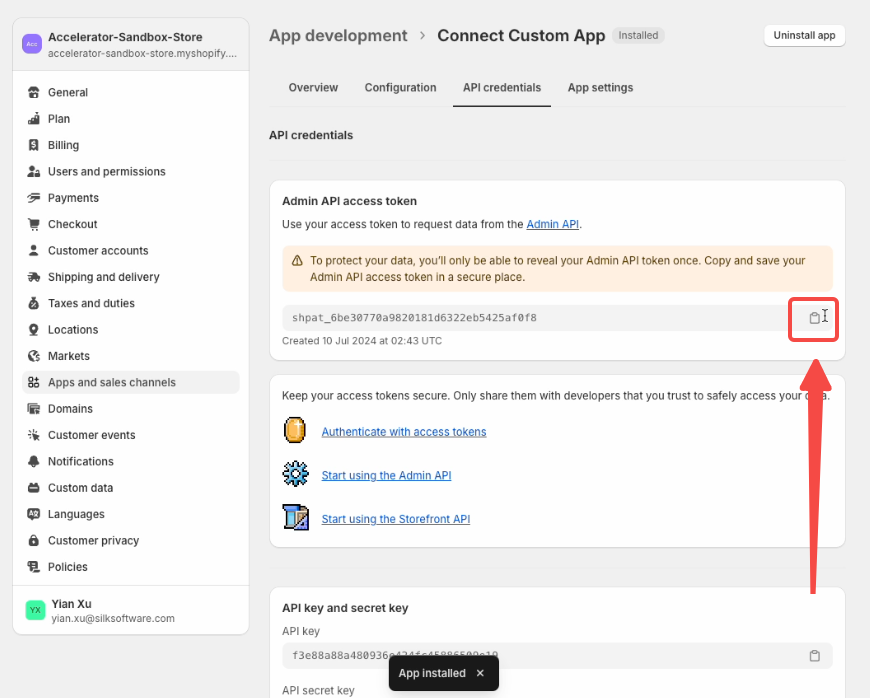870x698 pixels.
Task: Switch to the Overview tab
Action: point(313,88)
